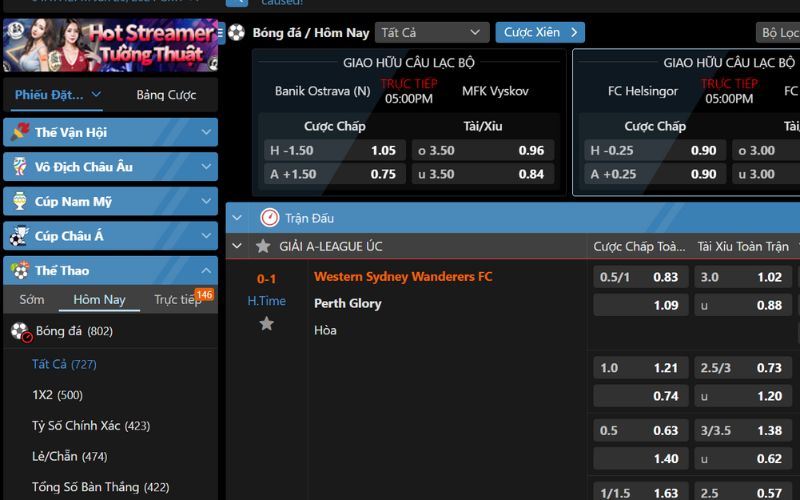The height and width of the screenshot is (500, 800).
Task: Select Tỷ Số Chính Xác (423) category
Action: tap(91, 426)
